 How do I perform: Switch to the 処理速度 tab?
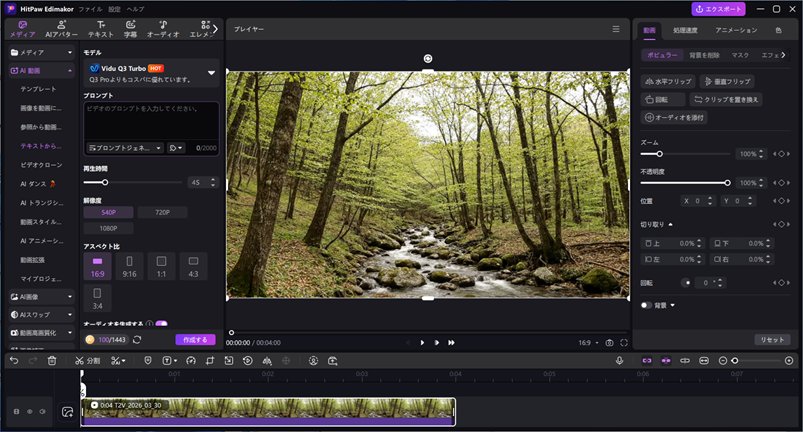coord(685,30)
